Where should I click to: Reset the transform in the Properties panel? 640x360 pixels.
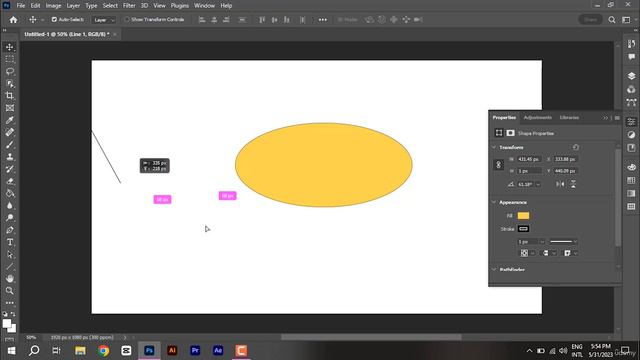pos(576,147)
